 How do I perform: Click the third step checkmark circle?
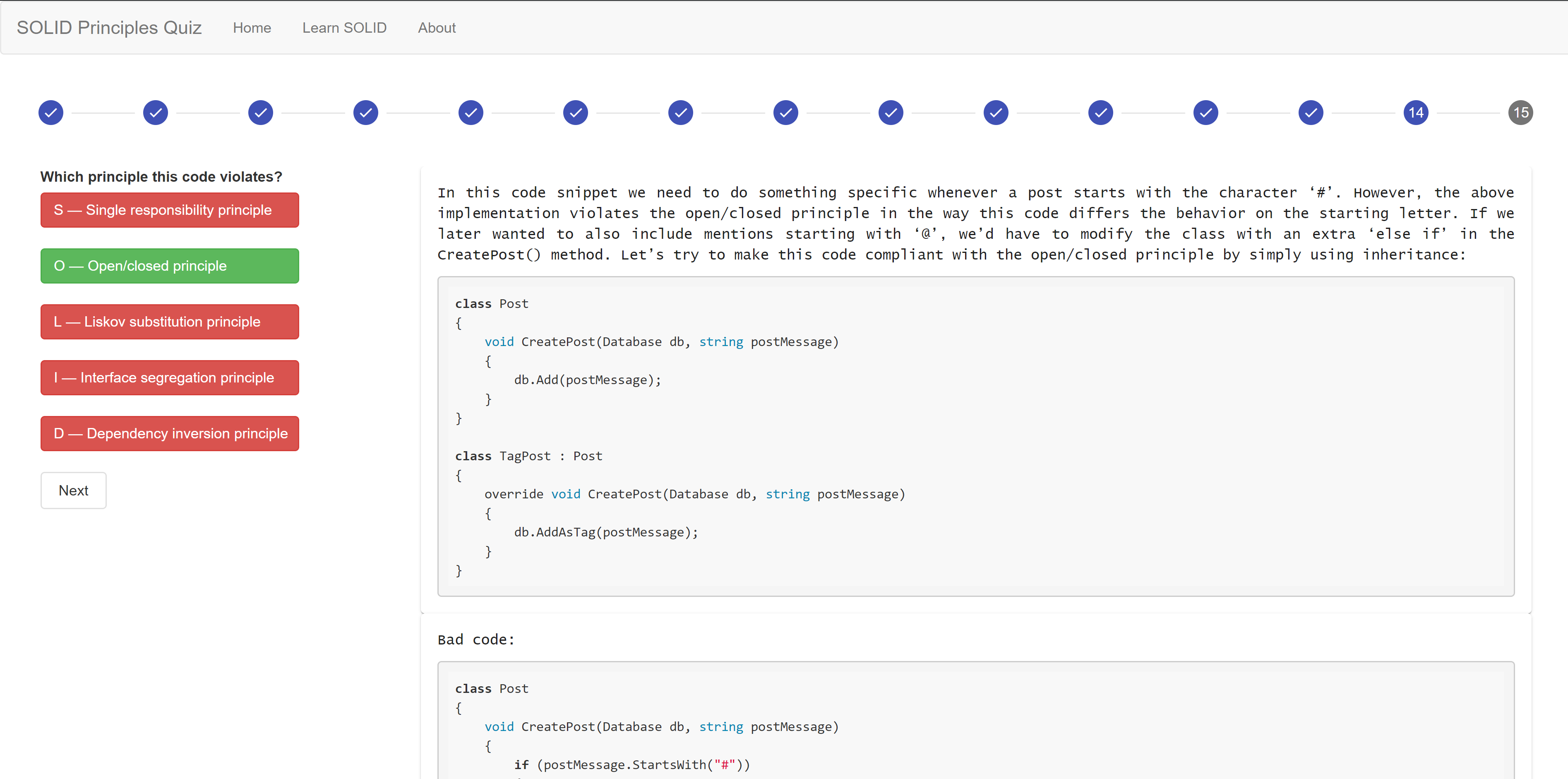pos(261,113)
